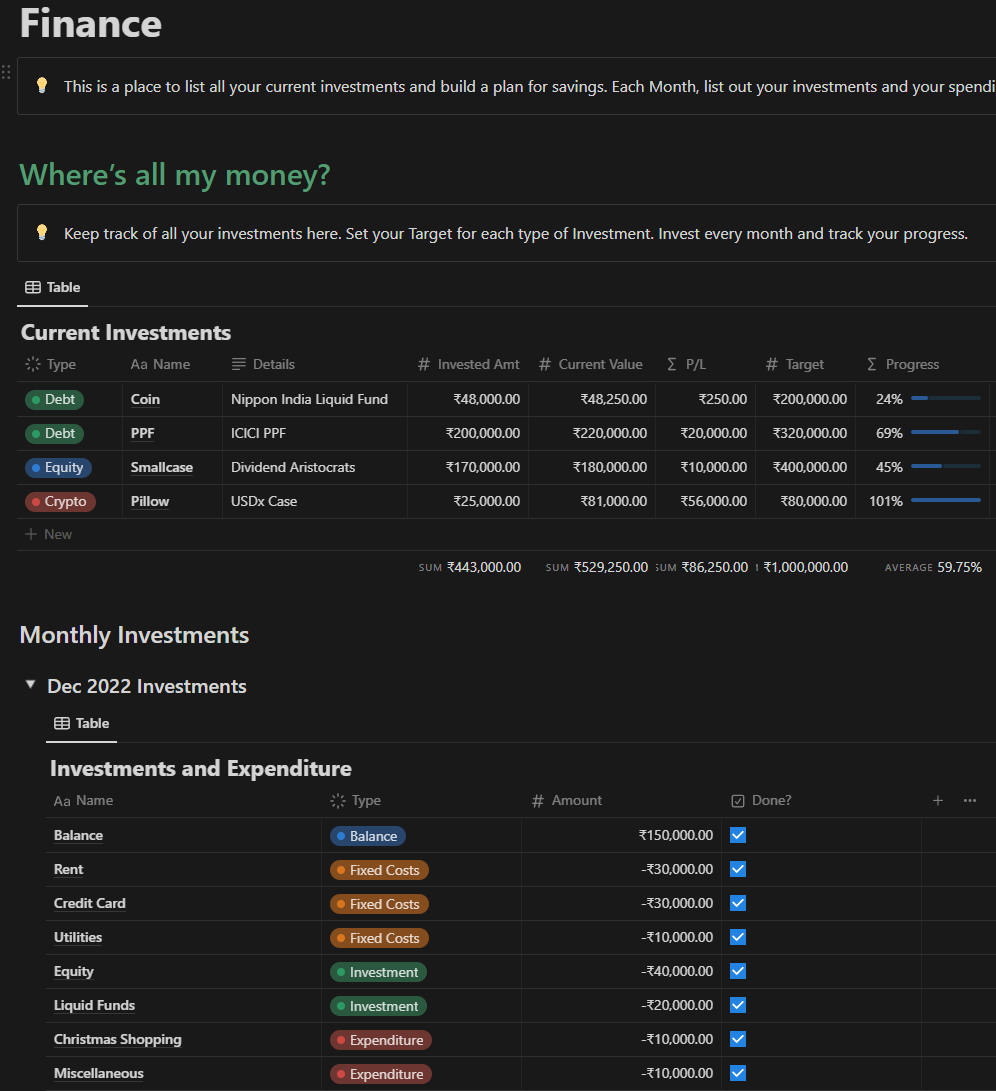The width and height of the screenshot is (996, 1091).
Task: Open the Investment tag in the Liquid Funds row
Action: pos(378,1006)
